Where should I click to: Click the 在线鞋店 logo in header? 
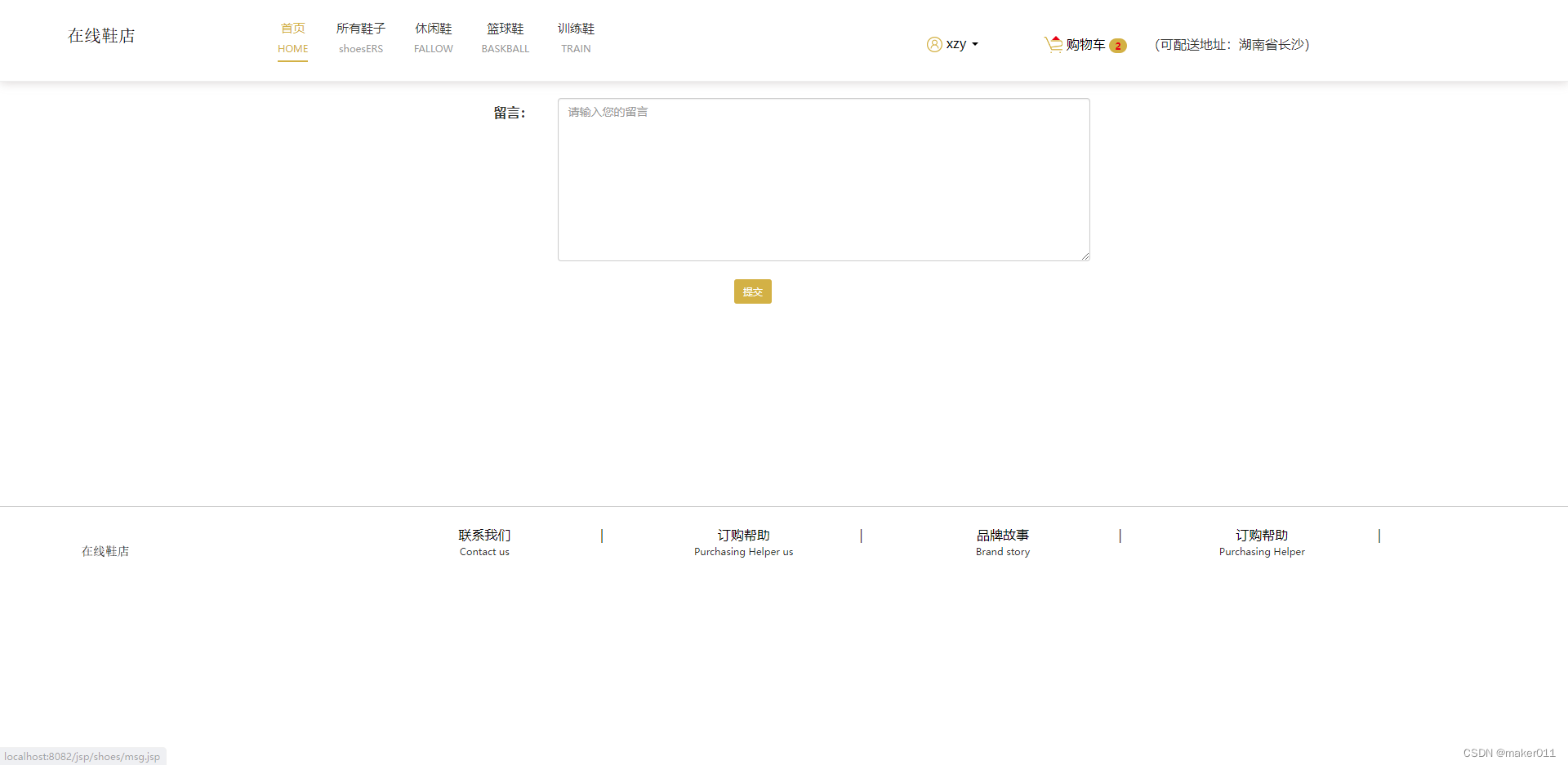point(101,36)
